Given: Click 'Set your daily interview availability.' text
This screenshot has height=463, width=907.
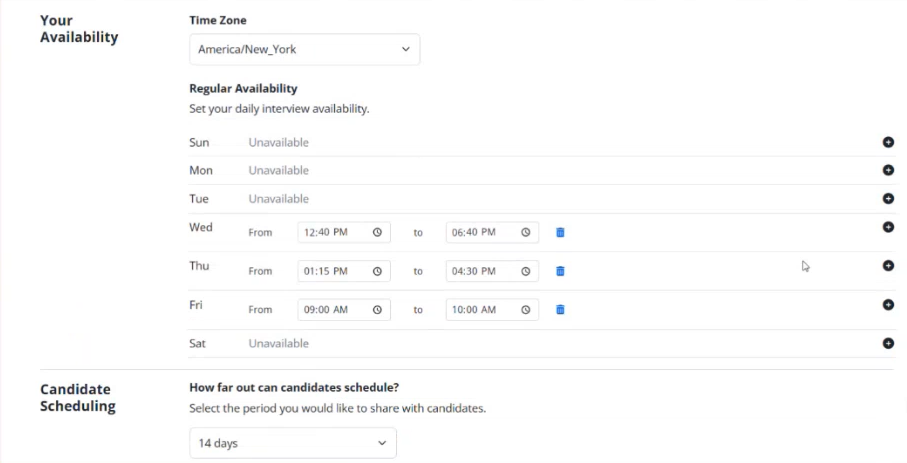Looking at the screenshot, I should 279,109.
